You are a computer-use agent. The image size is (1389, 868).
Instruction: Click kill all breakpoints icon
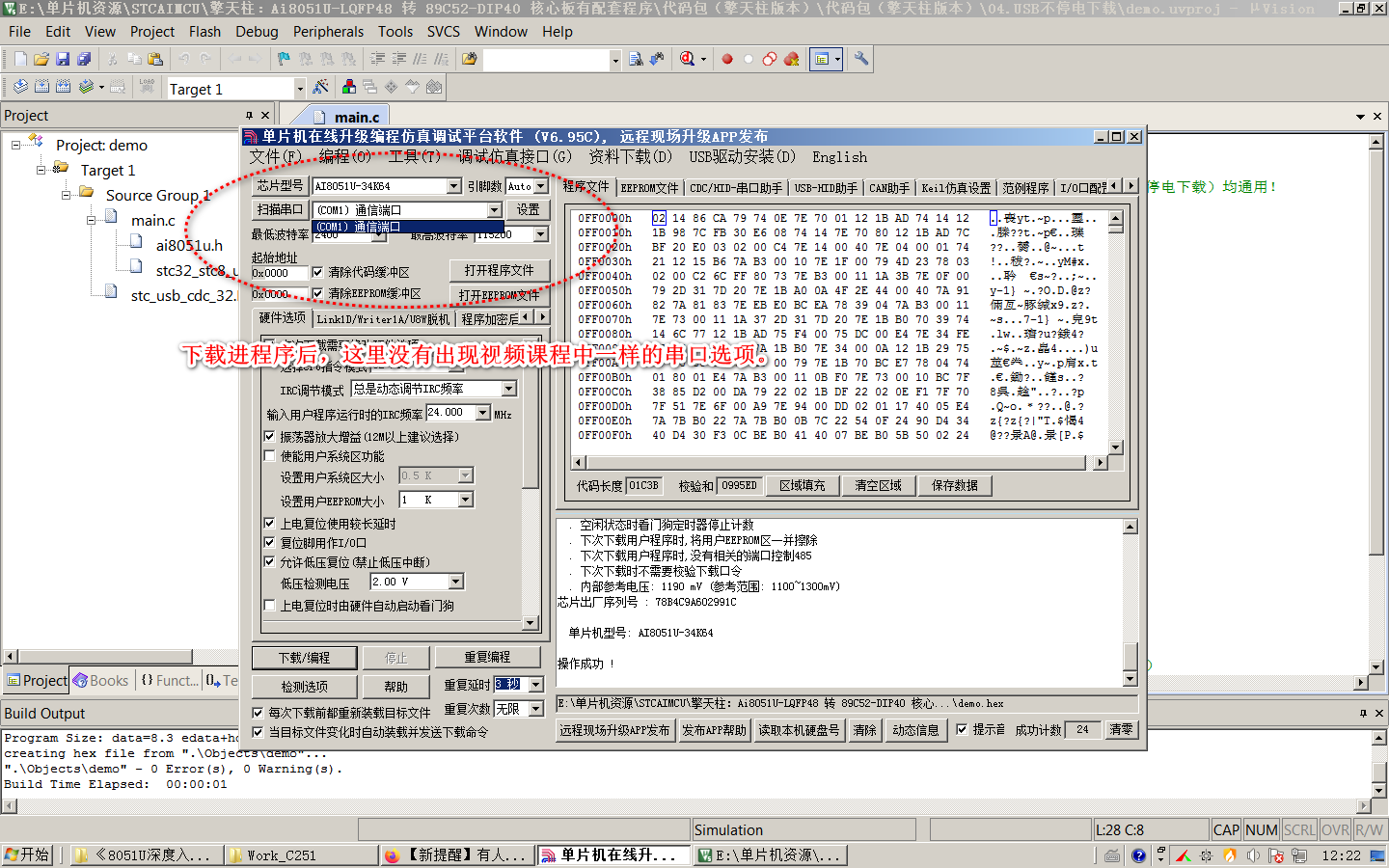(x=792, y=59)
